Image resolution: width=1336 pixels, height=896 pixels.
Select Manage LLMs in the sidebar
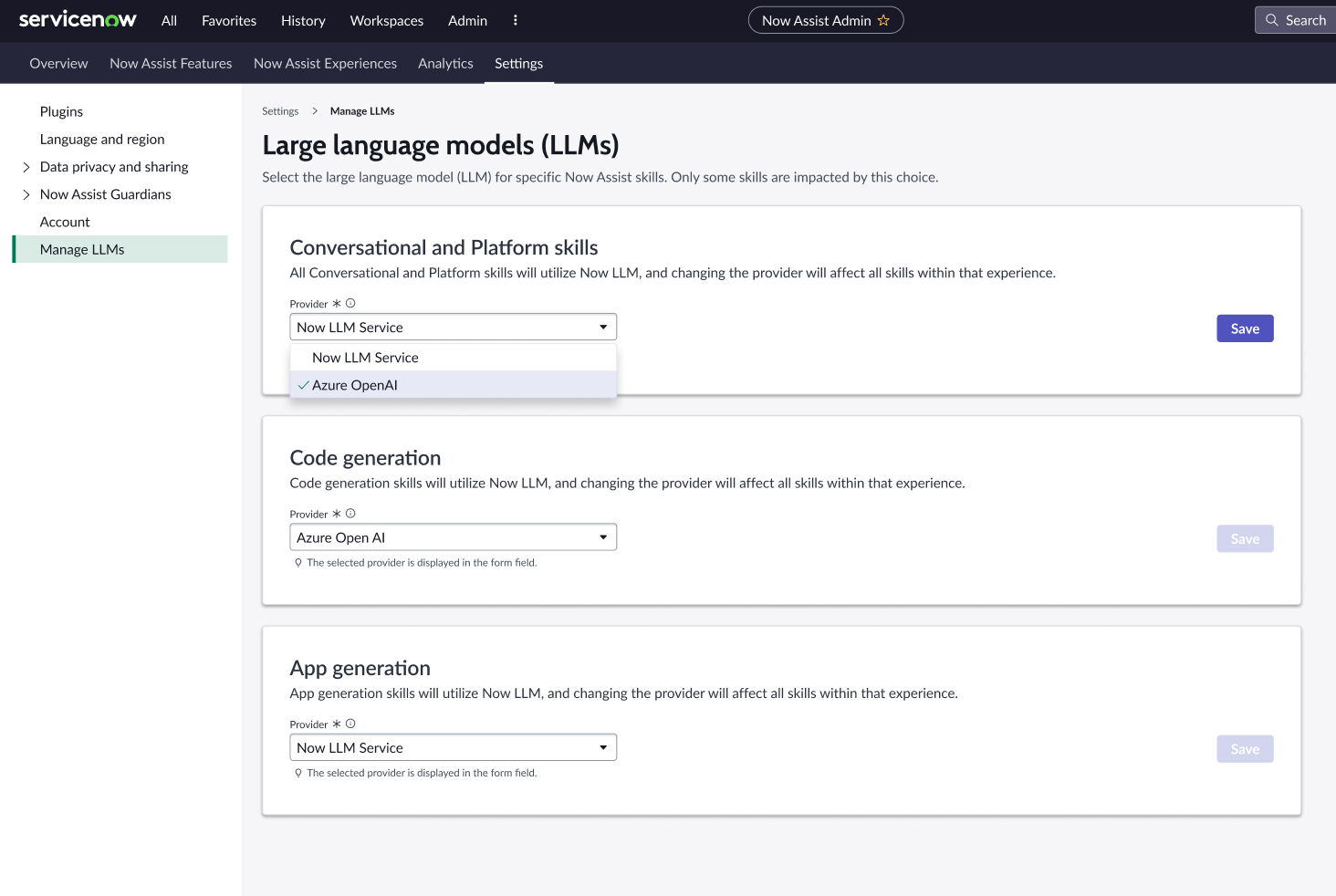coord(120,249)
